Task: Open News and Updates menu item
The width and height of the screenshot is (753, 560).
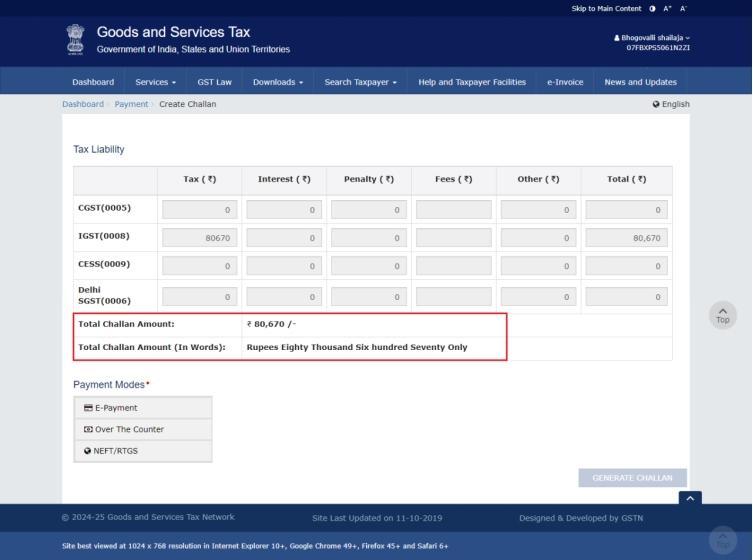Action: point(641,82)
